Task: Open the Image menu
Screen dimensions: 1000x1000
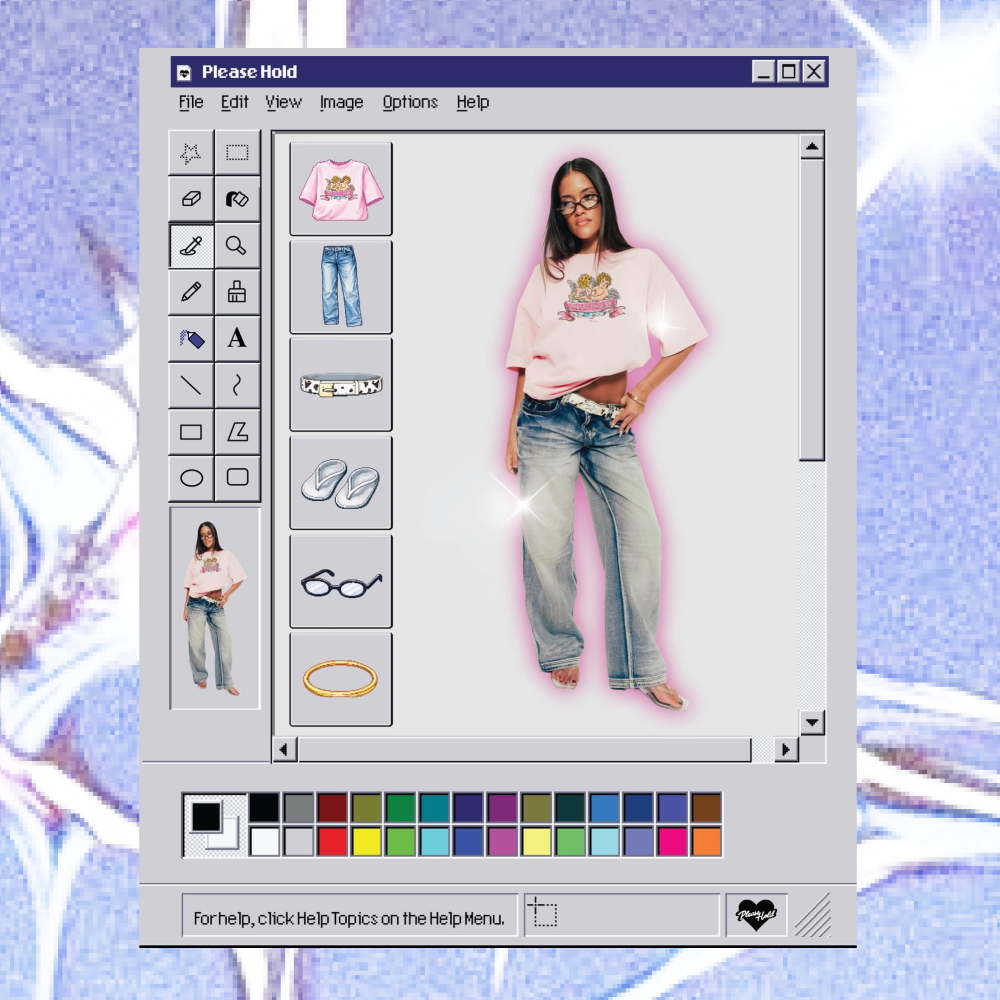Action: (341, 103)
